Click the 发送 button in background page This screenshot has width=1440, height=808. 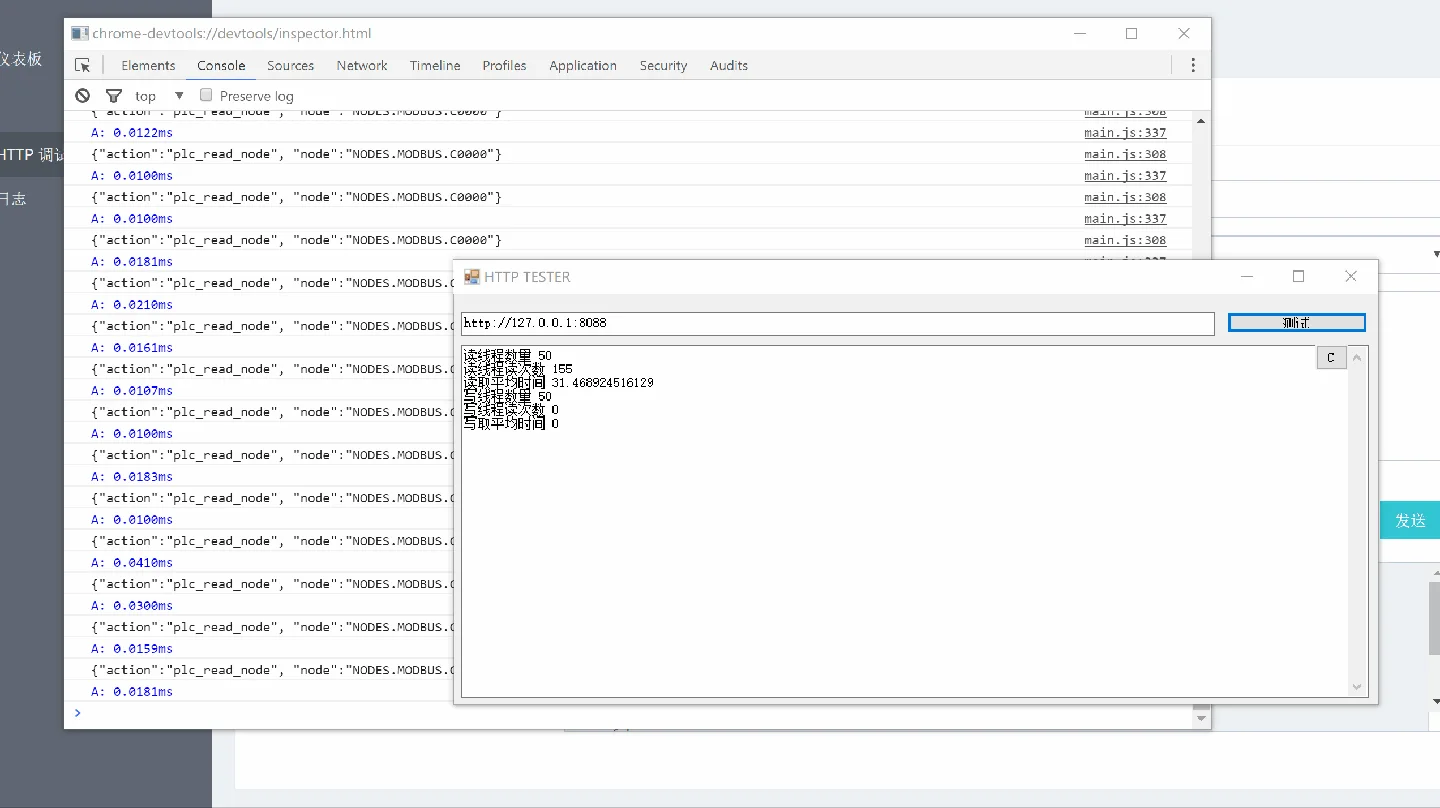point(1410,520)
